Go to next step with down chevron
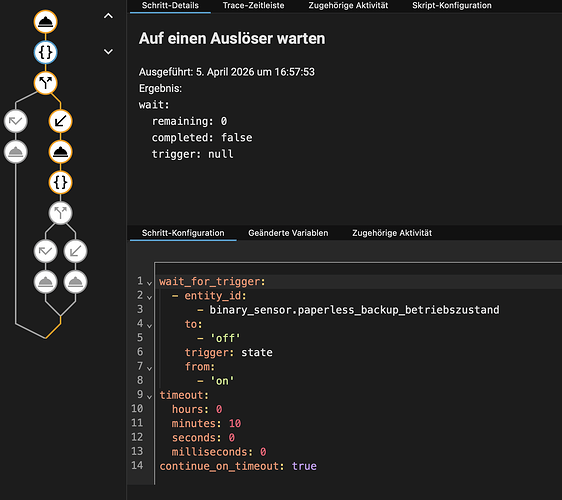Viewport: 562px width, 500px height. click(108, 52)
